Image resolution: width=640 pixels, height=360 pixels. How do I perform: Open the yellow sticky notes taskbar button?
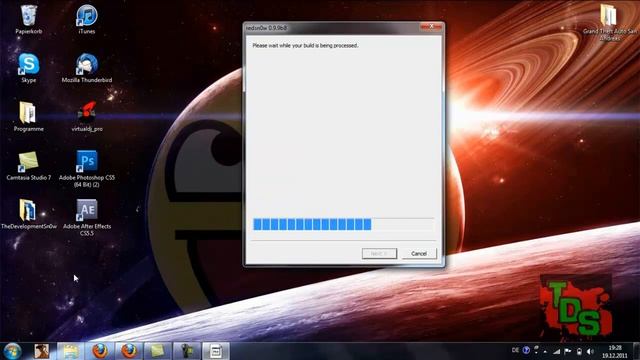158,351
